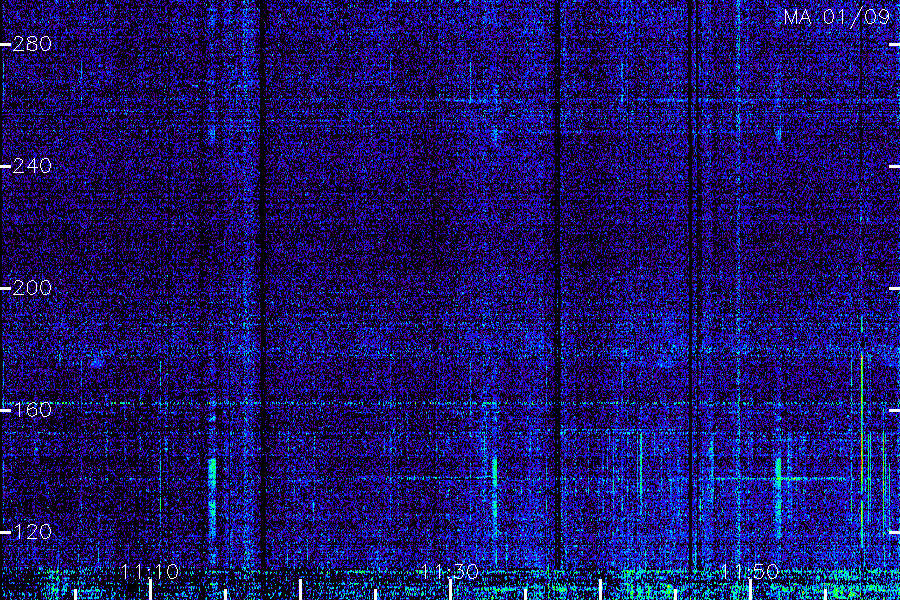Click the 240 frequency axis label

point(32,166)
